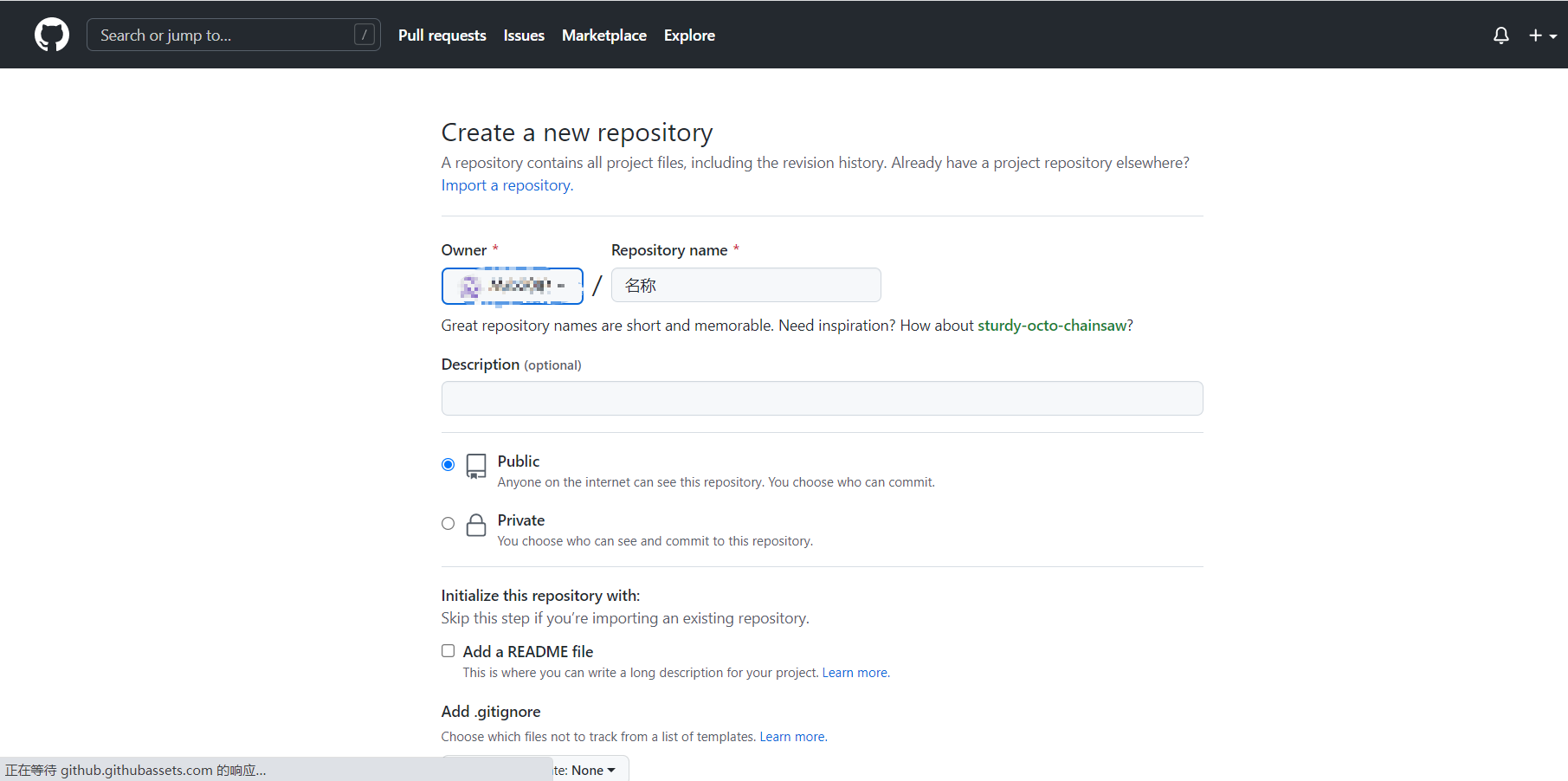This screenshot has height=781, width=1568.
Task: Expand the Owner dropdown
Action: click(512, 286)
